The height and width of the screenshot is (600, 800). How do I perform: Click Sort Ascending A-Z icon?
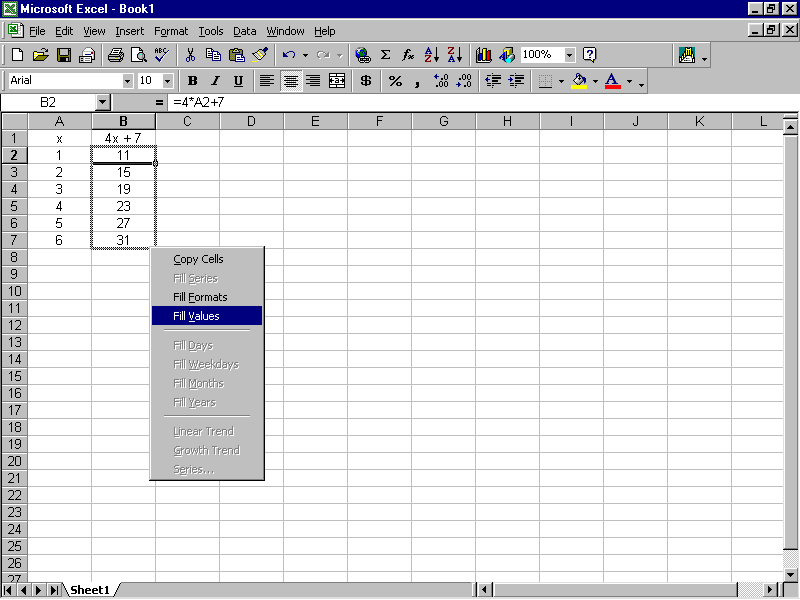(x=432, y=55)
